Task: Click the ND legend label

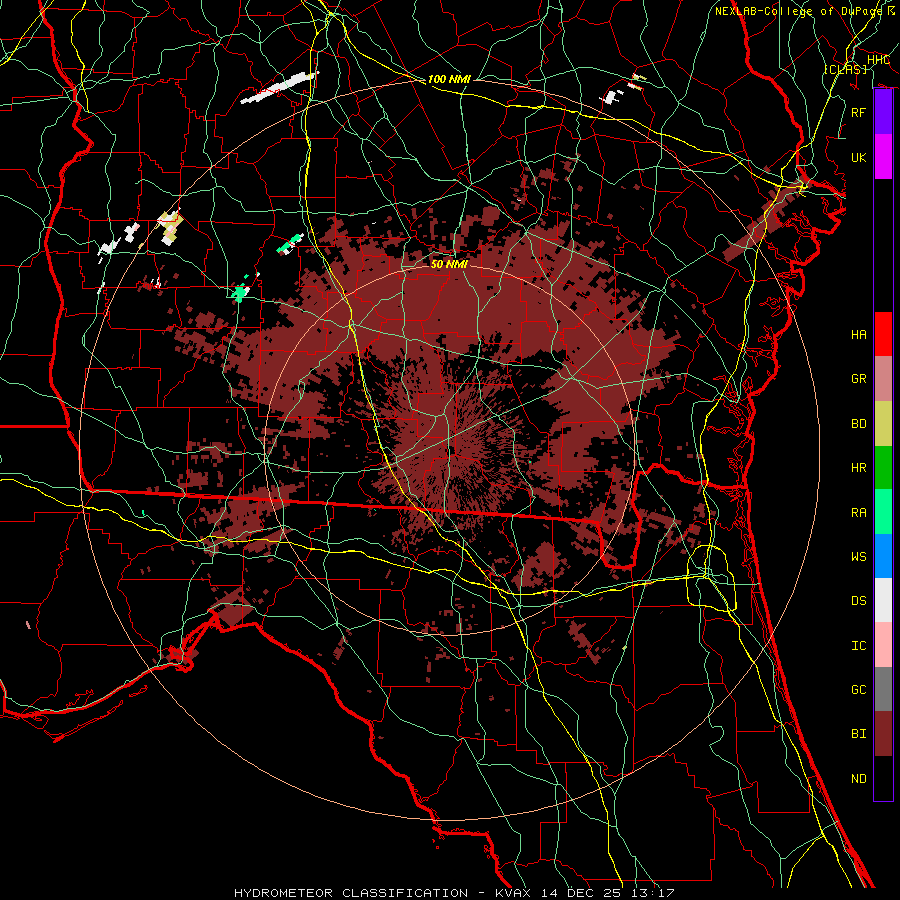Action: click(858, 779)
